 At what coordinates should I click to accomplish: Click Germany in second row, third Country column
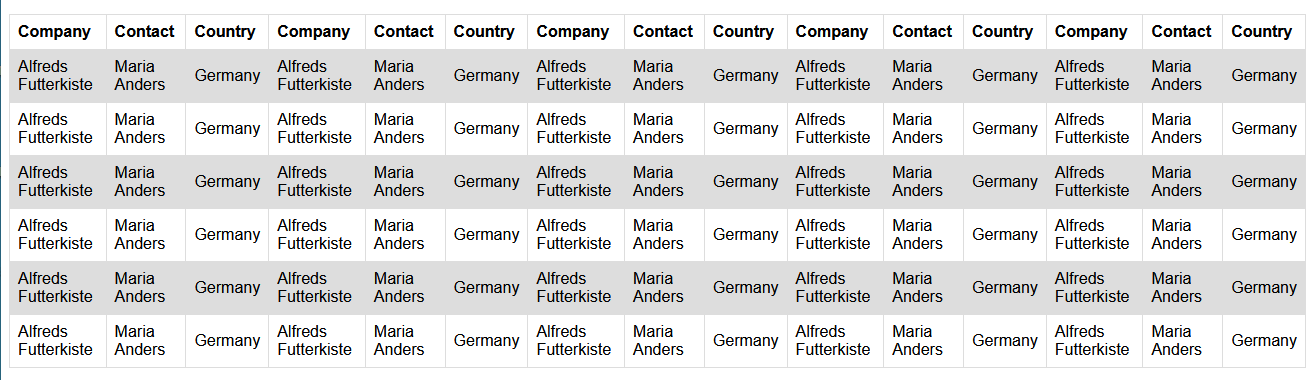(x=745, y=128)
